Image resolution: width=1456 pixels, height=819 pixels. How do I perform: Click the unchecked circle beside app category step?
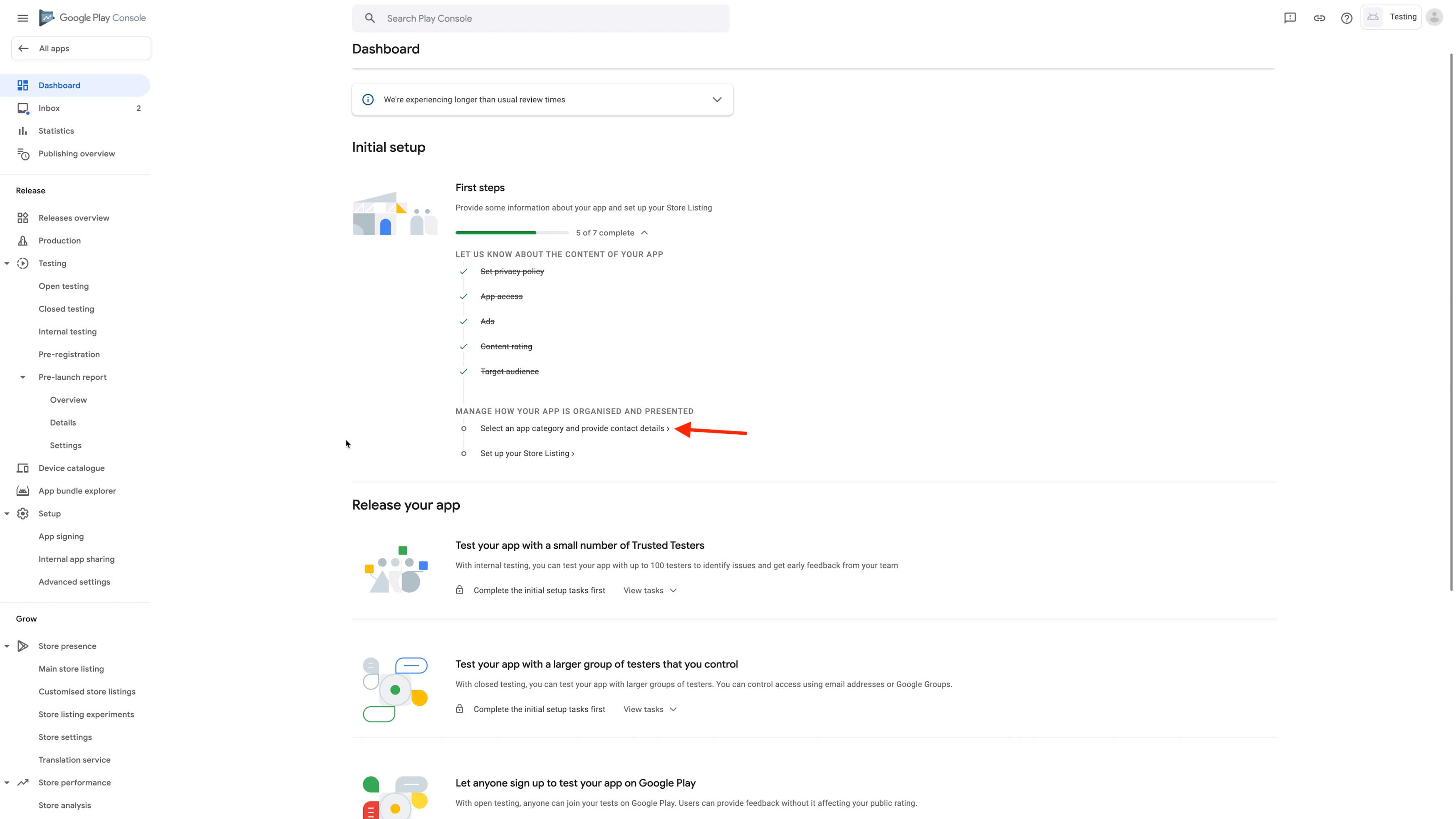point(463,428)
